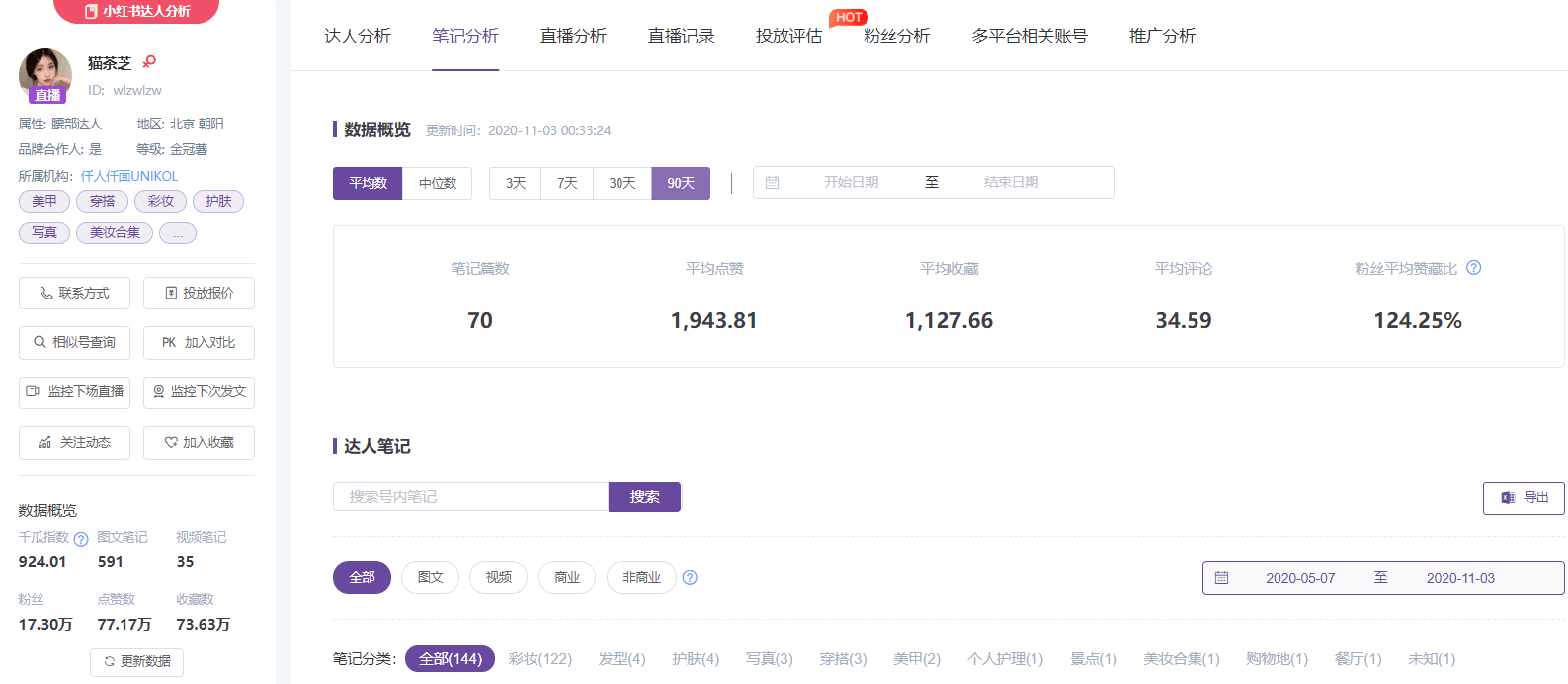Viewport: 1568px width, 684px height.
Task: Click the 导出 export button
Action: click(x=1523, y=498)
